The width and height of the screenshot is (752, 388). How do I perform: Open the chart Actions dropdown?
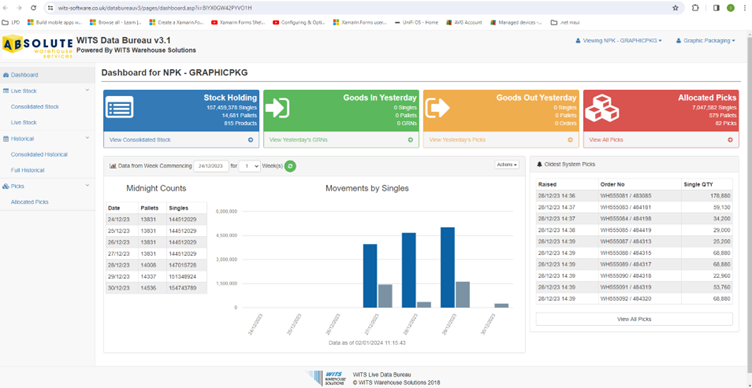507,165
